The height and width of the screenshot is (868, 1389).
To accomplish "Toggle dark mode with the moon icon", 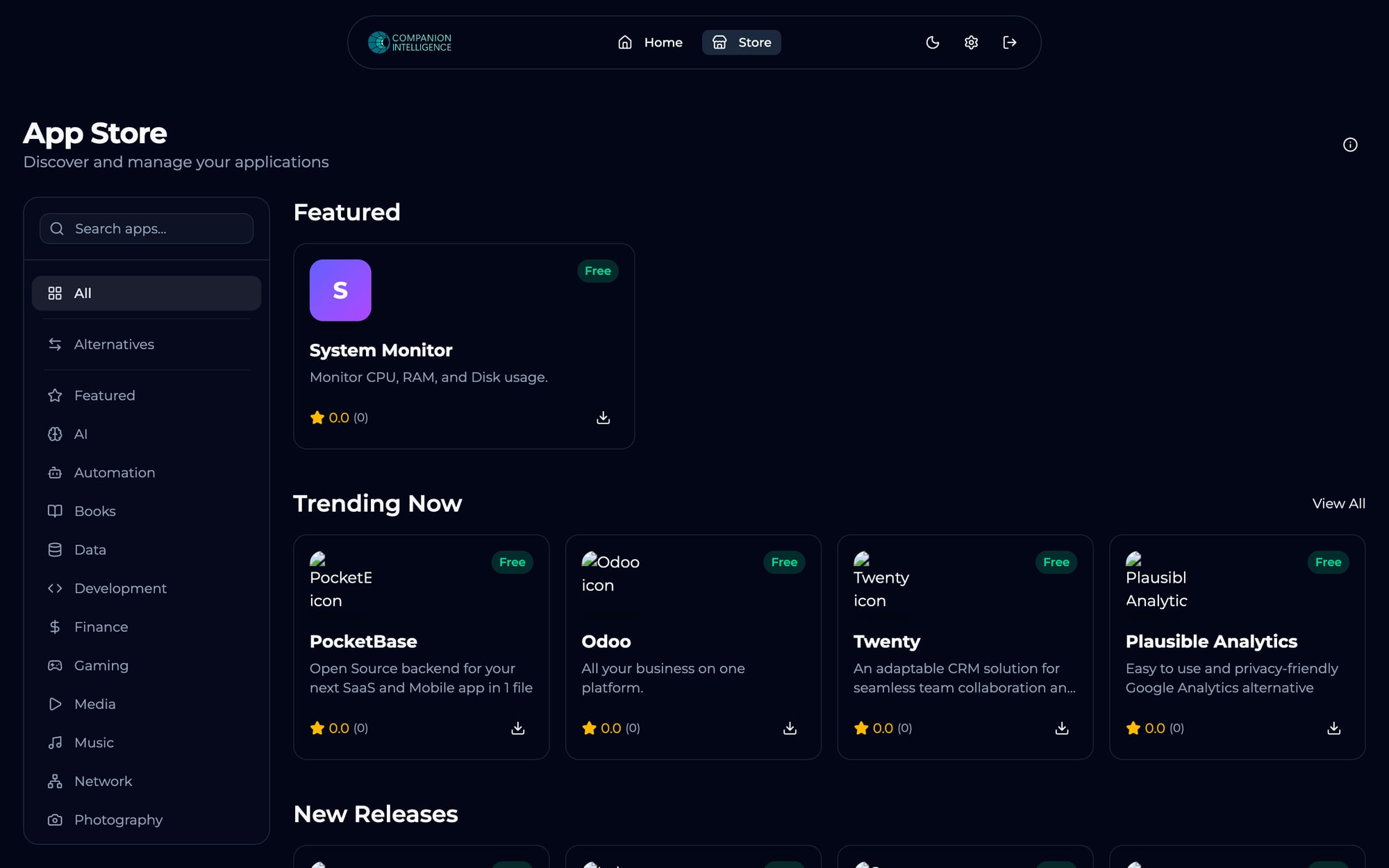I will tap(932, 42).
